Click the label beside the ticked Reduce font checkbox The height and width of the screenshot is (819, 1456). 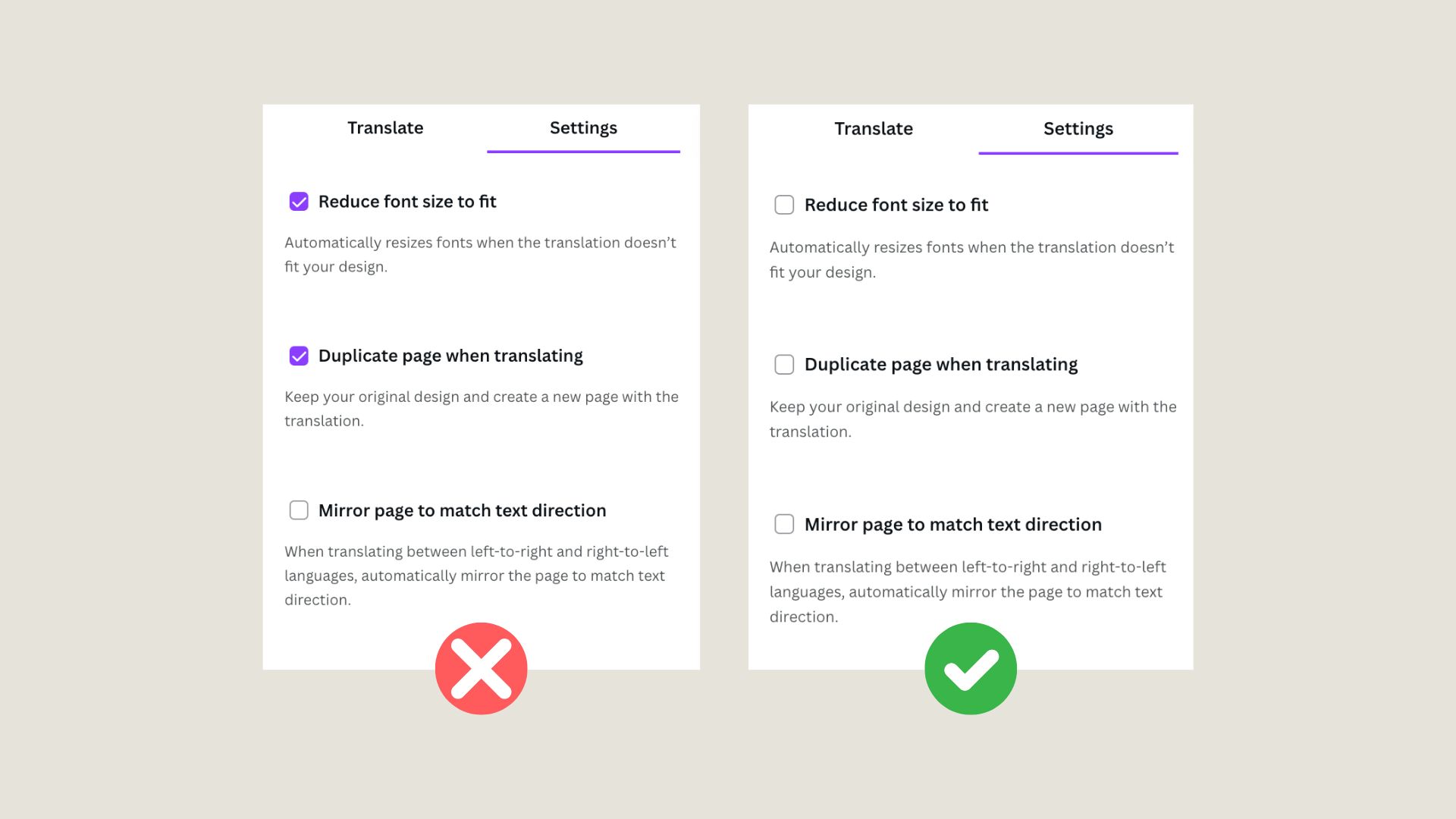tap(407, 202)
